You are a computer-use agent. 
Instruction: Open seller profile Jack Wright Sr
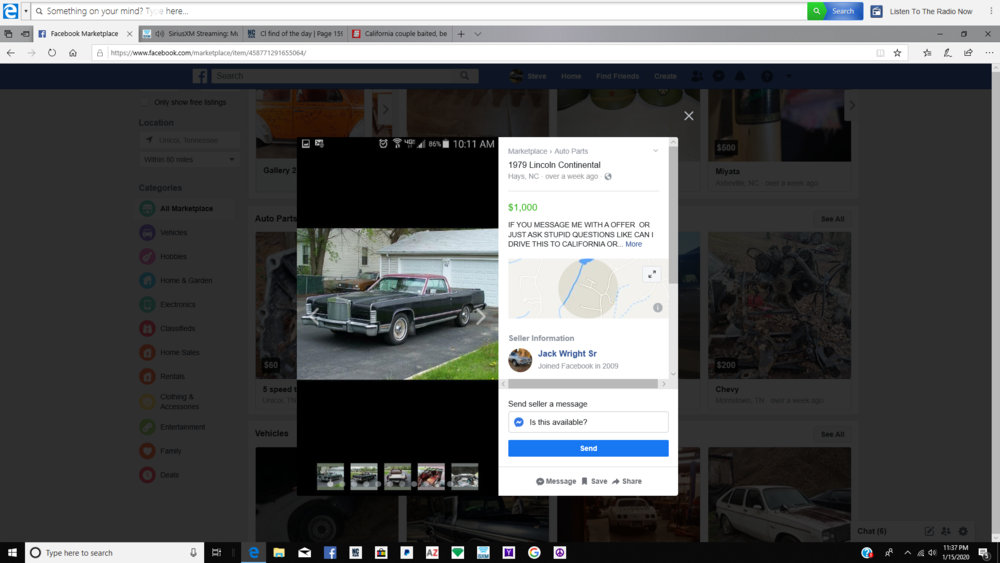pos(567,353)
